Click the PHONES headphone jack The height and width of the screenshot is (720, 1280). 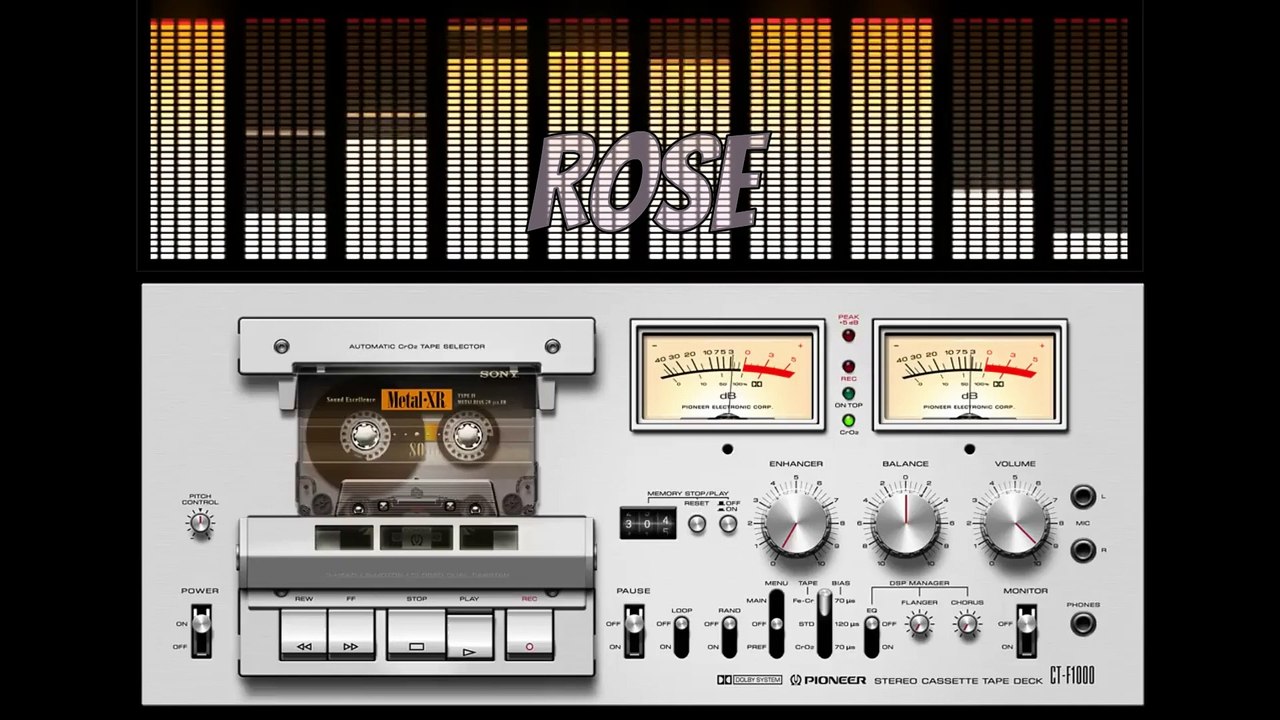pos(1082,624)
